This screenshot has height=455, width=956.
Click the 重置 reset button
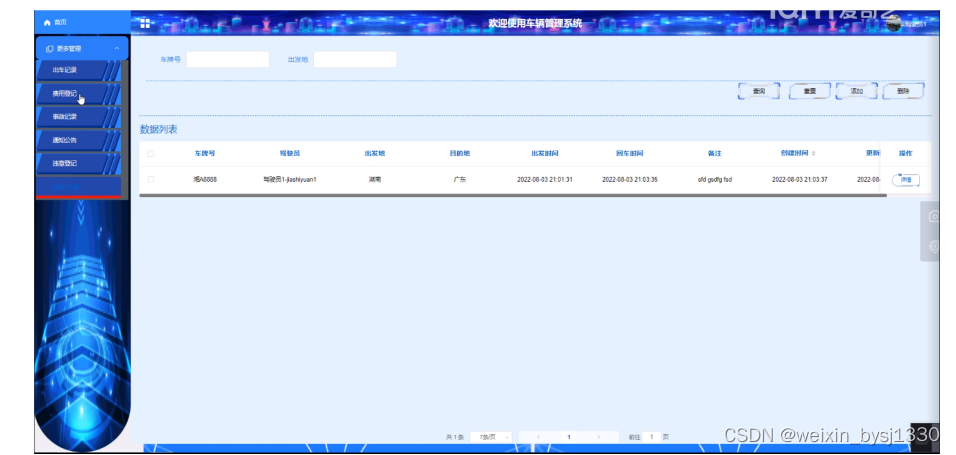810,91
